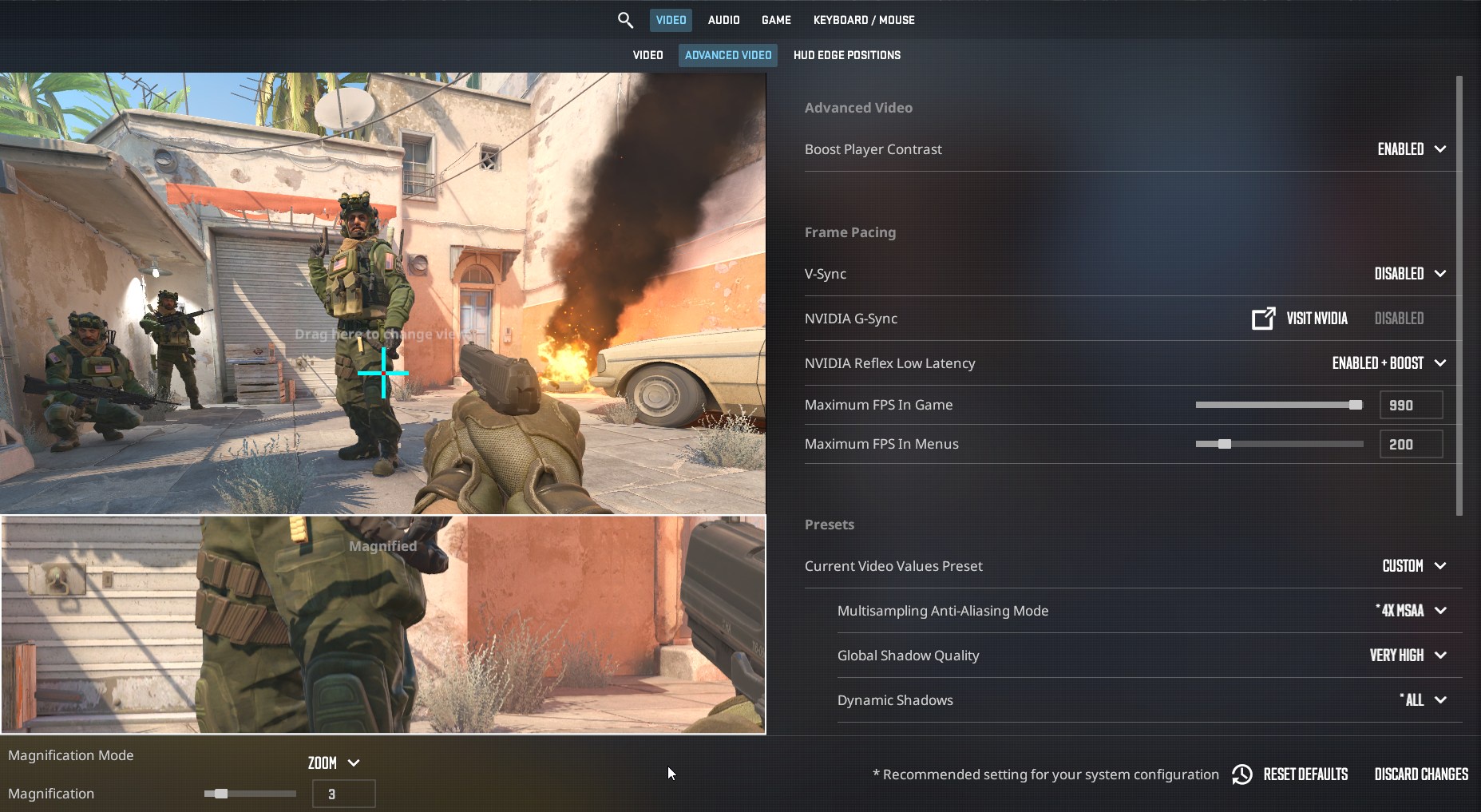This screenshot has height=812, width=1481.
Task: Change the Global Shadow Quality setting
Action: [x=1411, y=655]
